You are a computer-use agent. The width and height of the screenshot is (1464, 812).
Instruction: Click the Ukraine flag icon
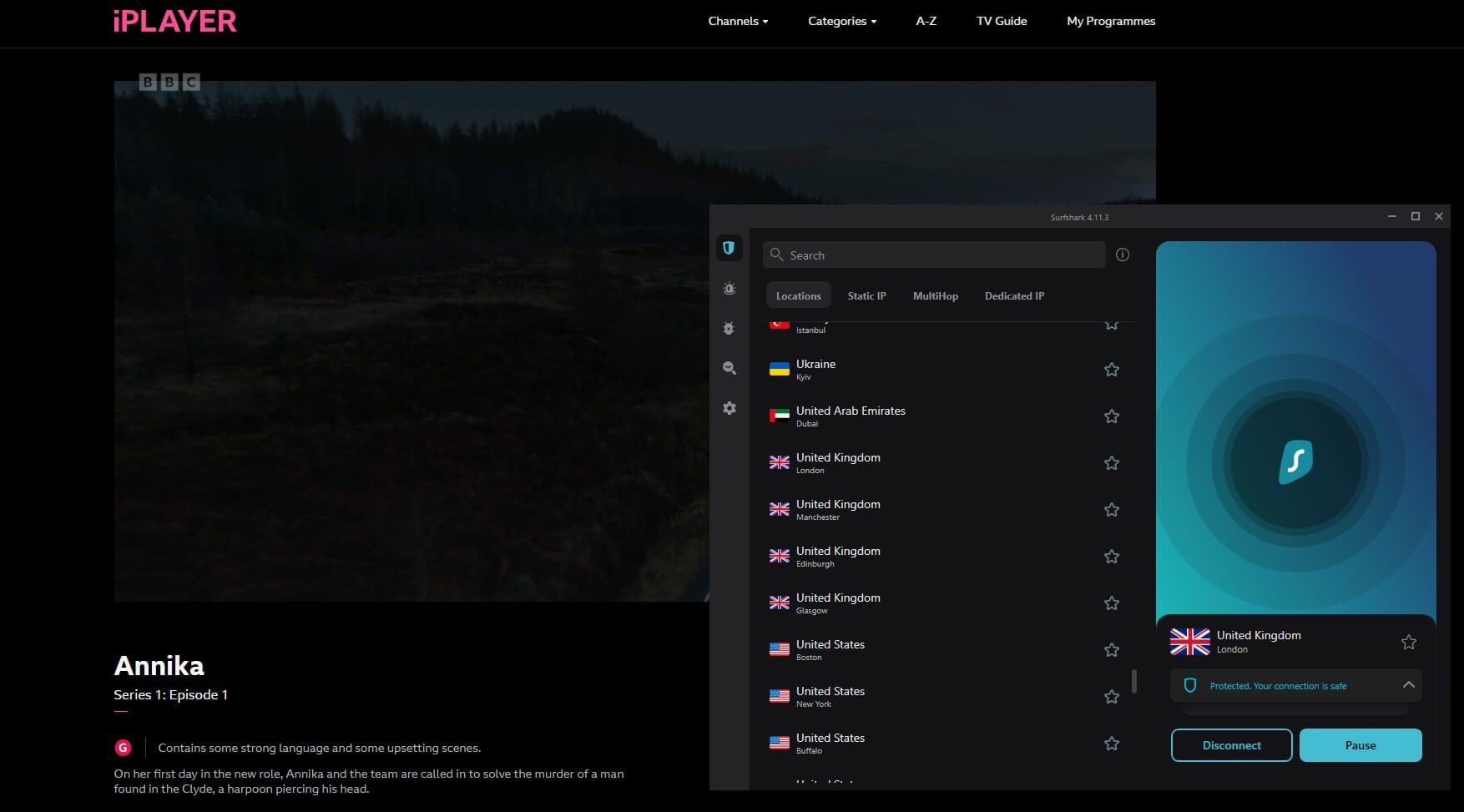(x=780, y=369)
